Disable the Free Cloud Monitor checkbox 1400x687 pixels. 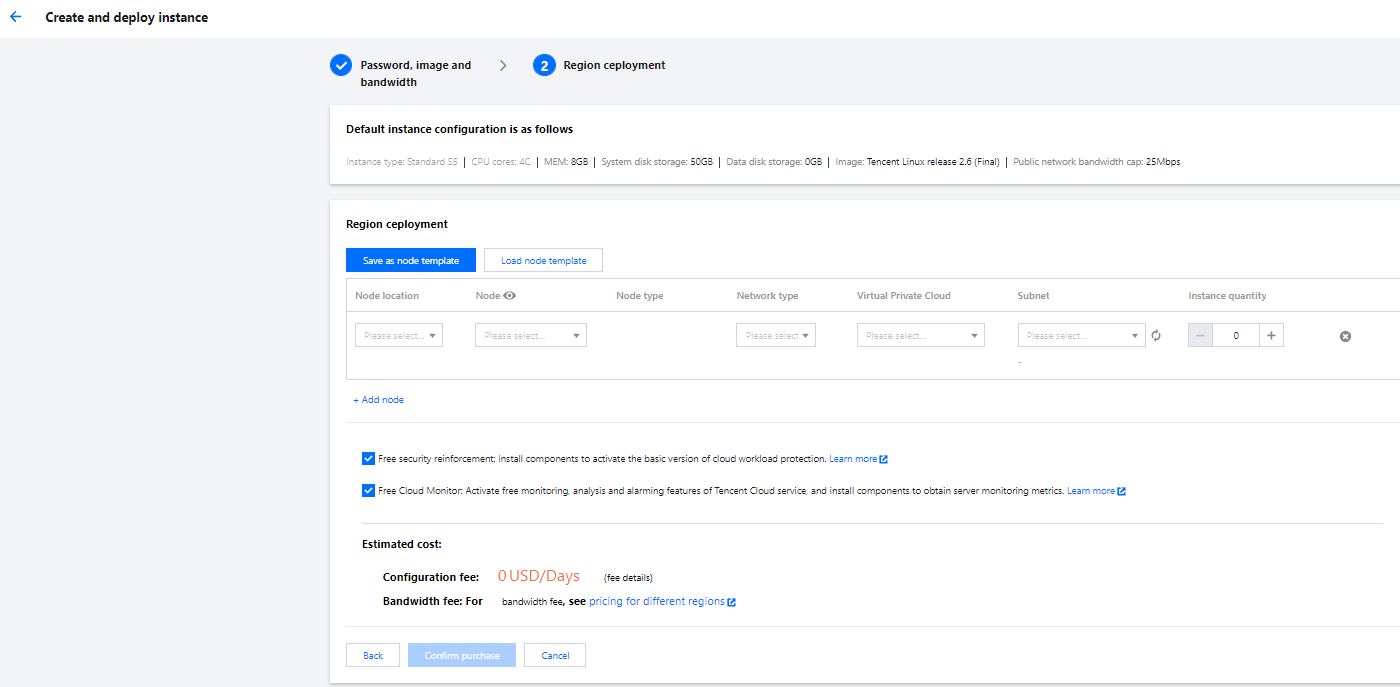(x=369, y=491)
